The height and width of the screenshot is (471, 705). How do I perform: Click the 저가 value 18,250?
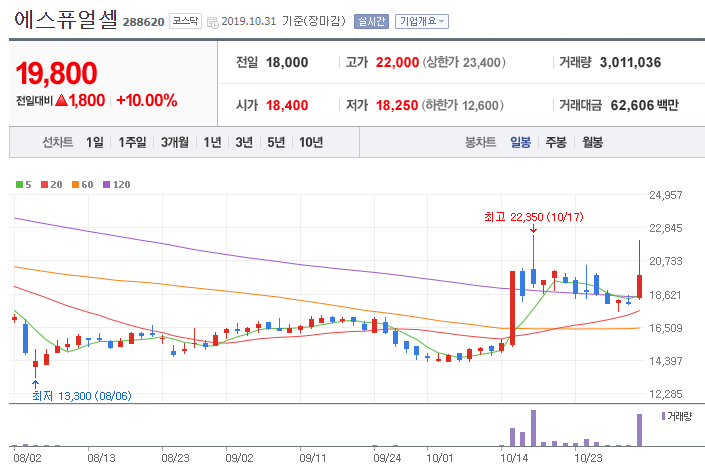[x=397, y=106]
